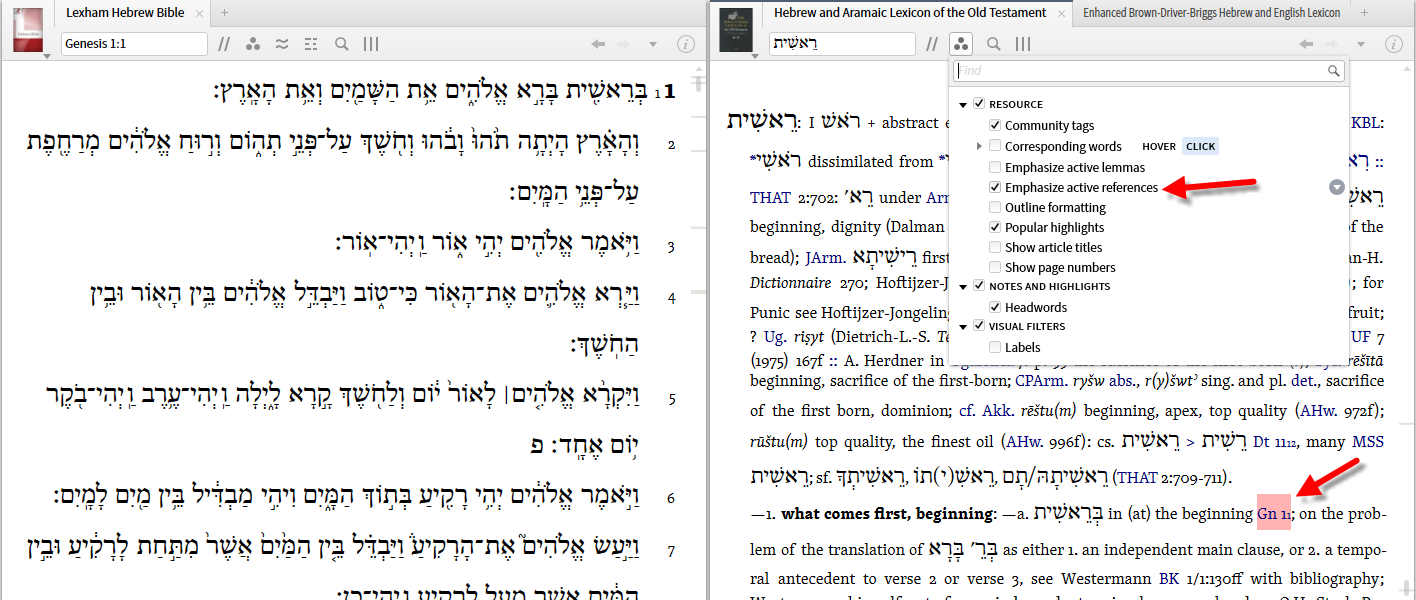Collapse the RESOURCE section

(x=963, y=104)
